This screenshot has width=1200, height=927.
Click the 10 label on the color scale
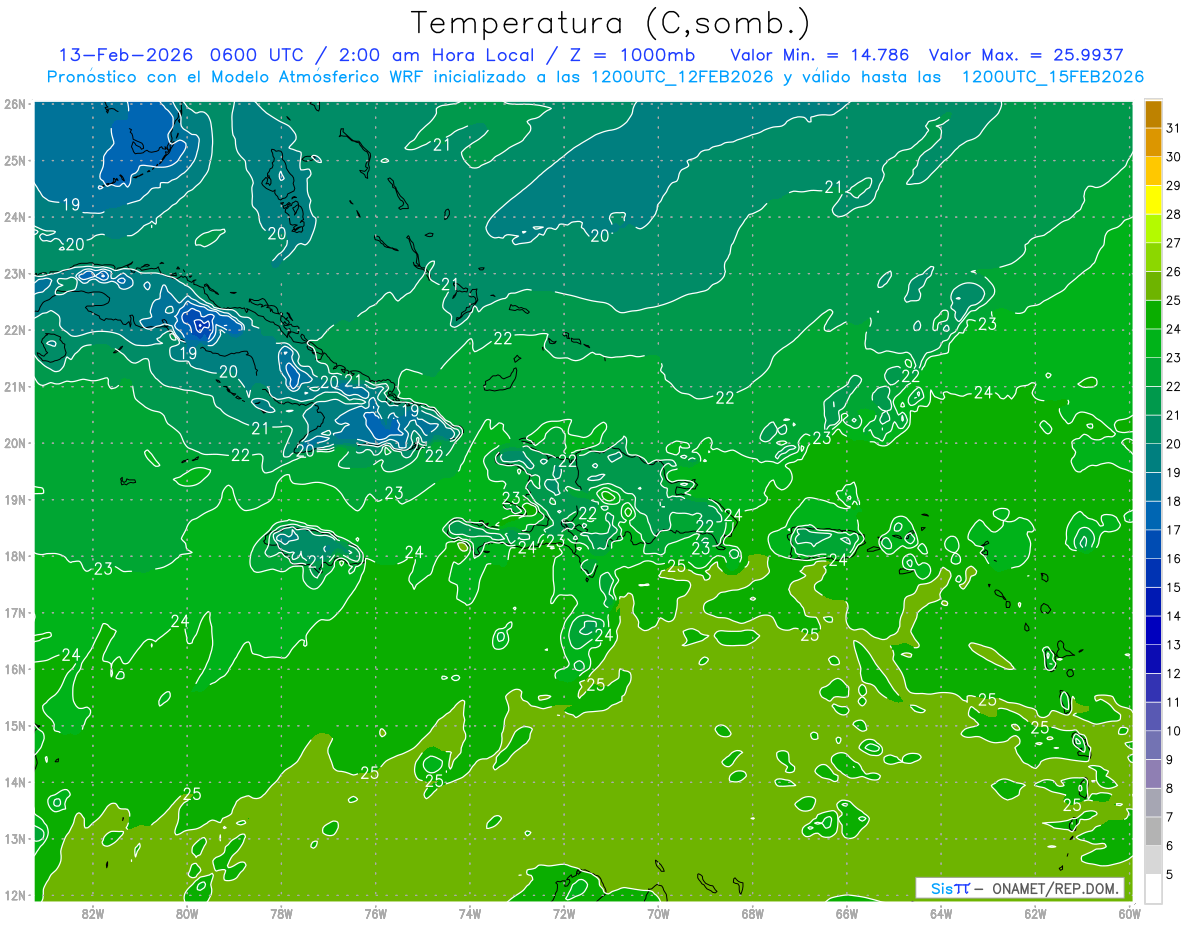click(x=1173, y=731)
